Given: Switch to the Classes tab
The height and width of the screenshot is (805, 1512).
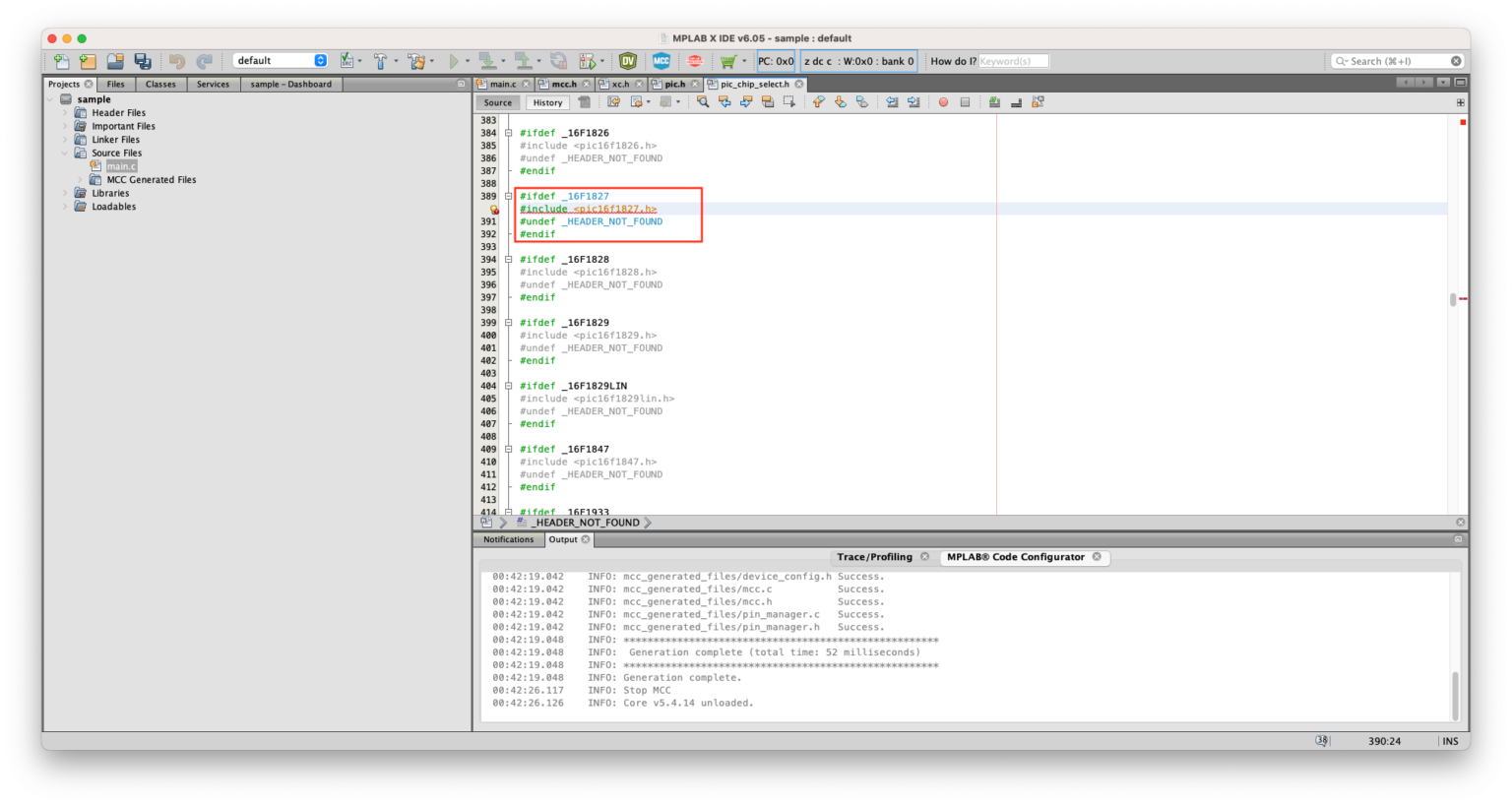Looking at the screenshot, I should (160, 85).
